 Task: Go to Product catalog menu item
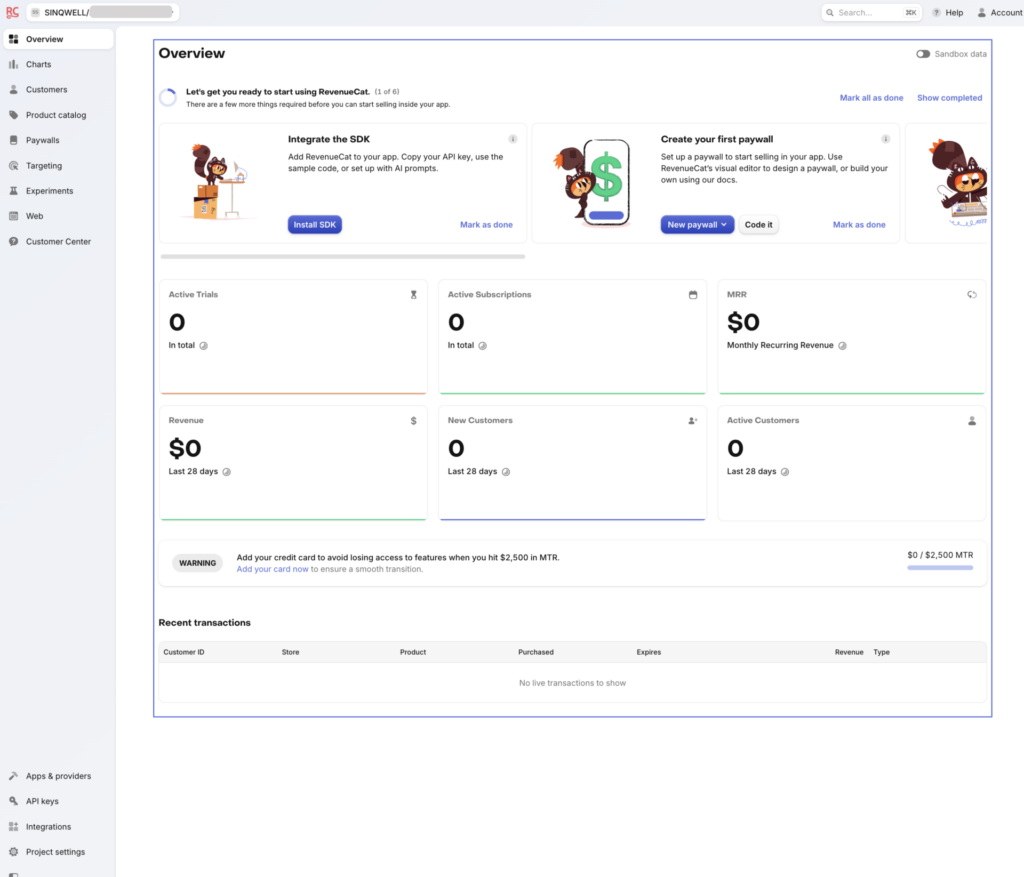pos(56,115)
